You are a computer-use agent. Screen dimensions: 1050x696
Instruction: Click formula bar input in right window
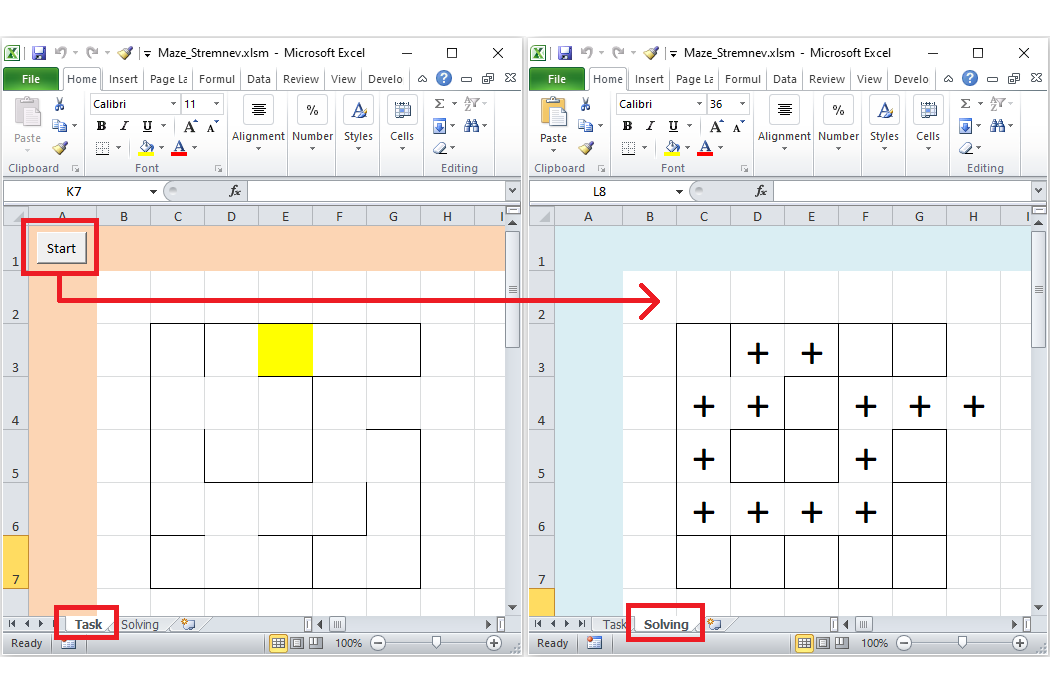[x=902, y=192]
